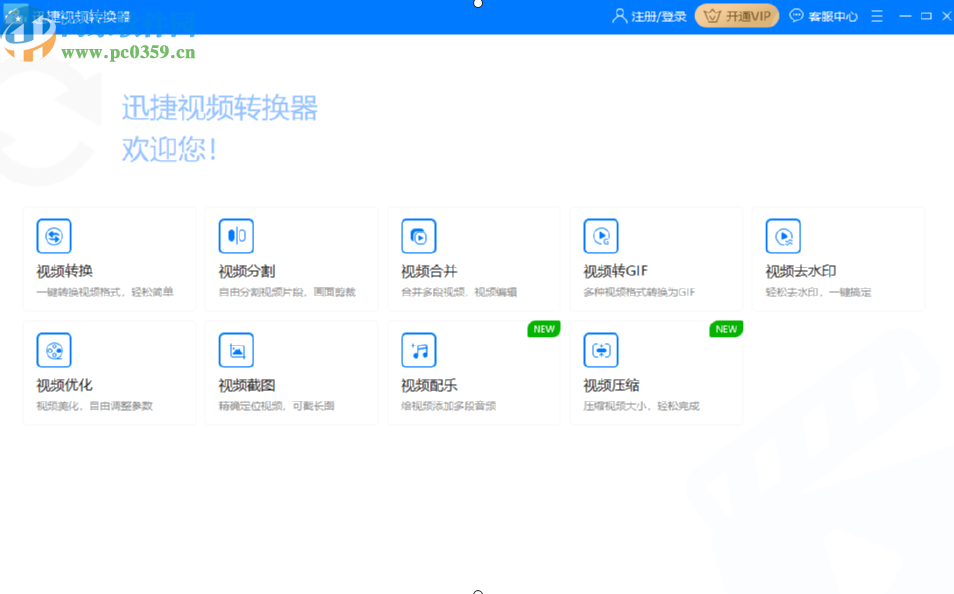Click the NEW badge on 视频压缩 card
Screen dimensions: 954x594
pos(726,329)
